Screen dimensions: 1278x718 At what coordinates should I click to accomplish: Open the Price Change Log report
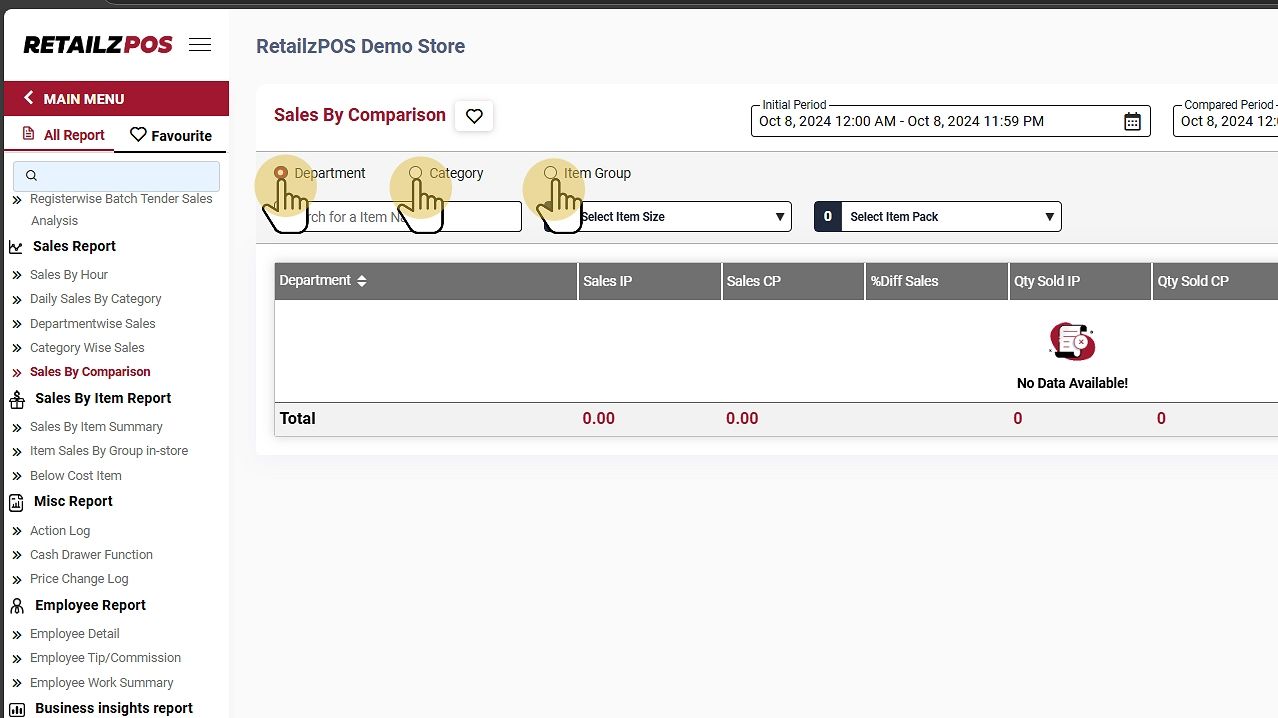(x=79, y=579)
